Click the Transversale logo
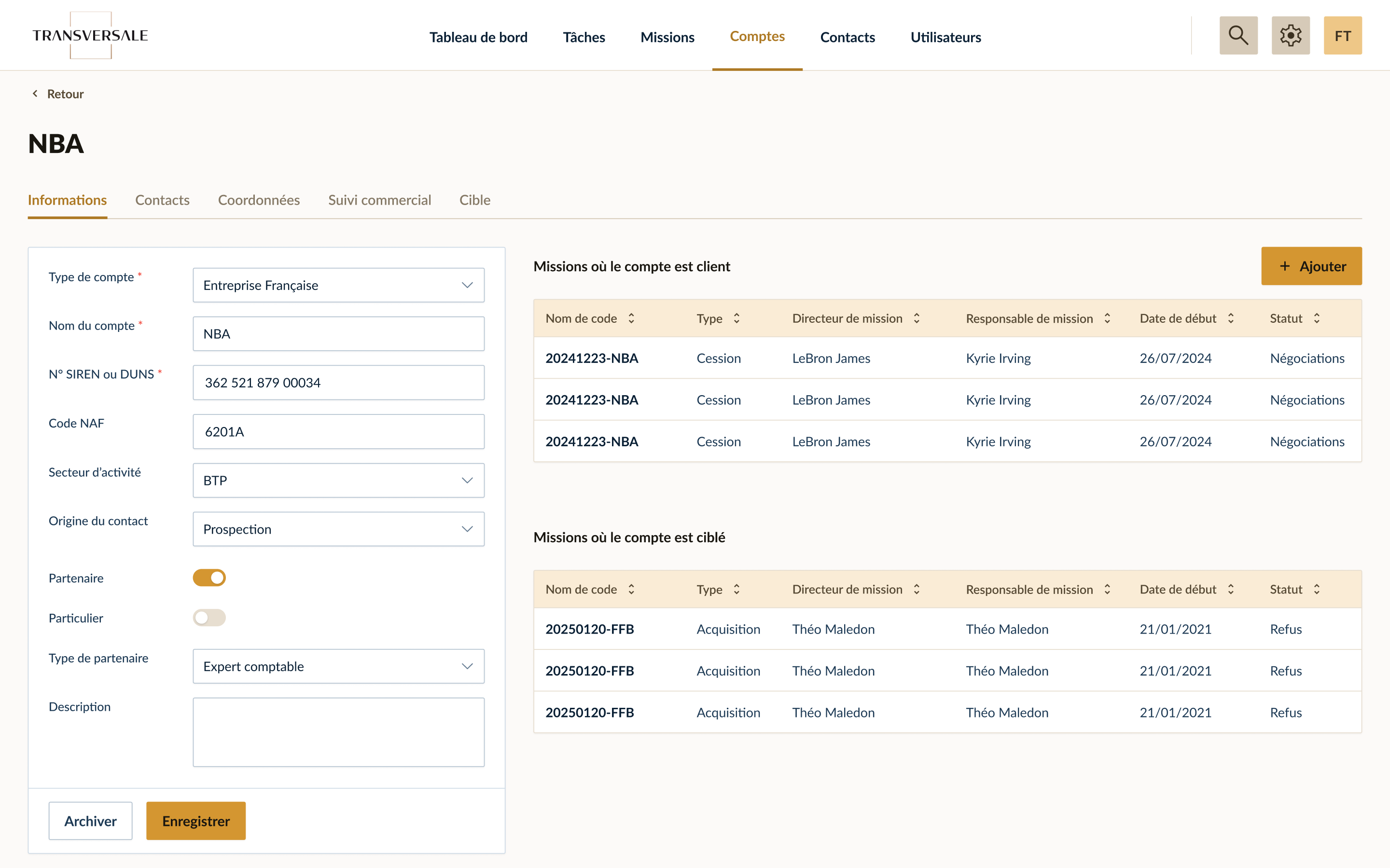Viewport: 1390px width, 868px height. click(90, 36)
